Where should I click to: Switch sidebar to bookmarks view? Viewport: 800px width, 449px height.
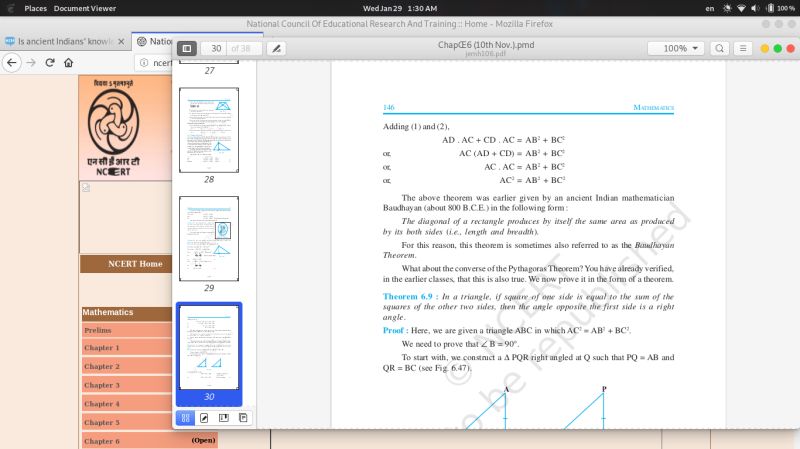click(x=223, y=418)
